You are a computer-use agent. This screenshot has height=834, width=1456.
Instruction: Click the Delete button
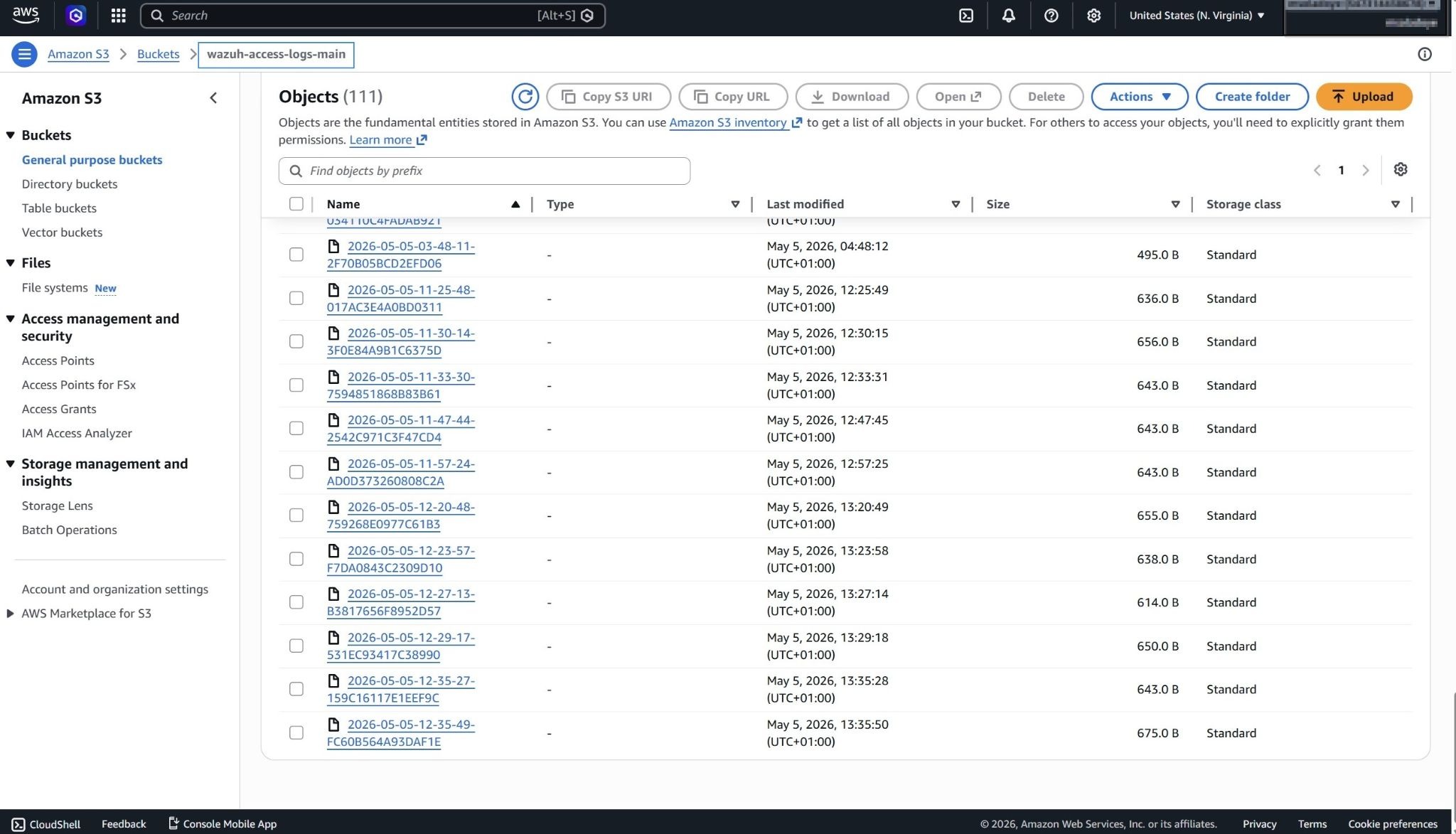point(1046,97)
